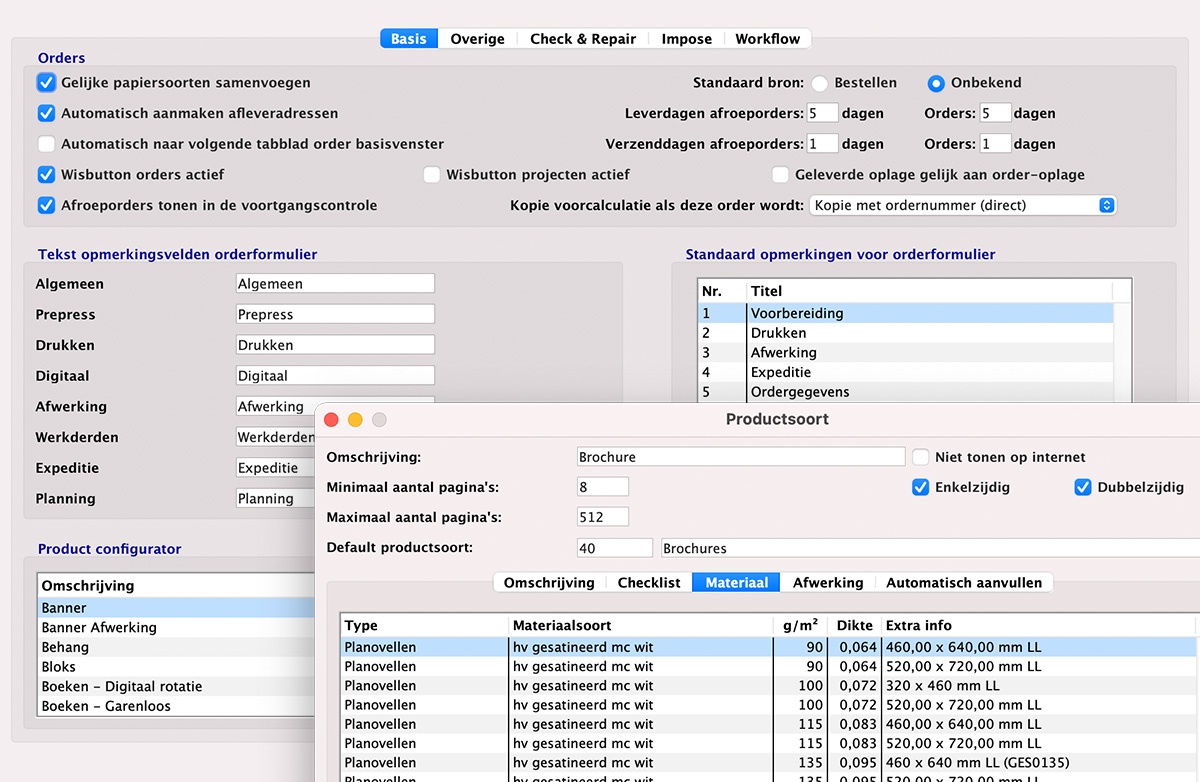The height and width of the screenshot is (782, 1200).
Task: Click the Titel column header in opmerkingen list
Action: click(929, 291)
